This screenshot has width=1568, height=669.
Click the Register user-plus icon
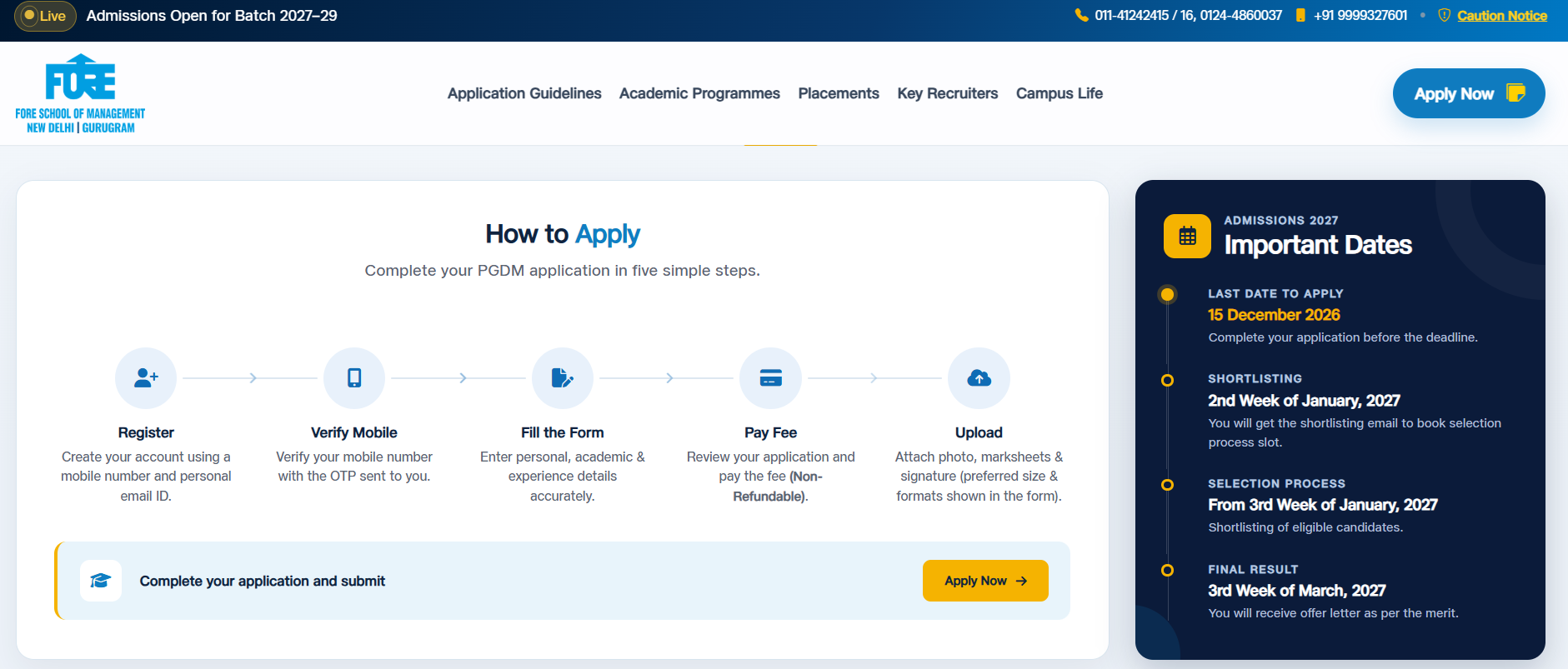pyautogui.click(x=146, y=378)
